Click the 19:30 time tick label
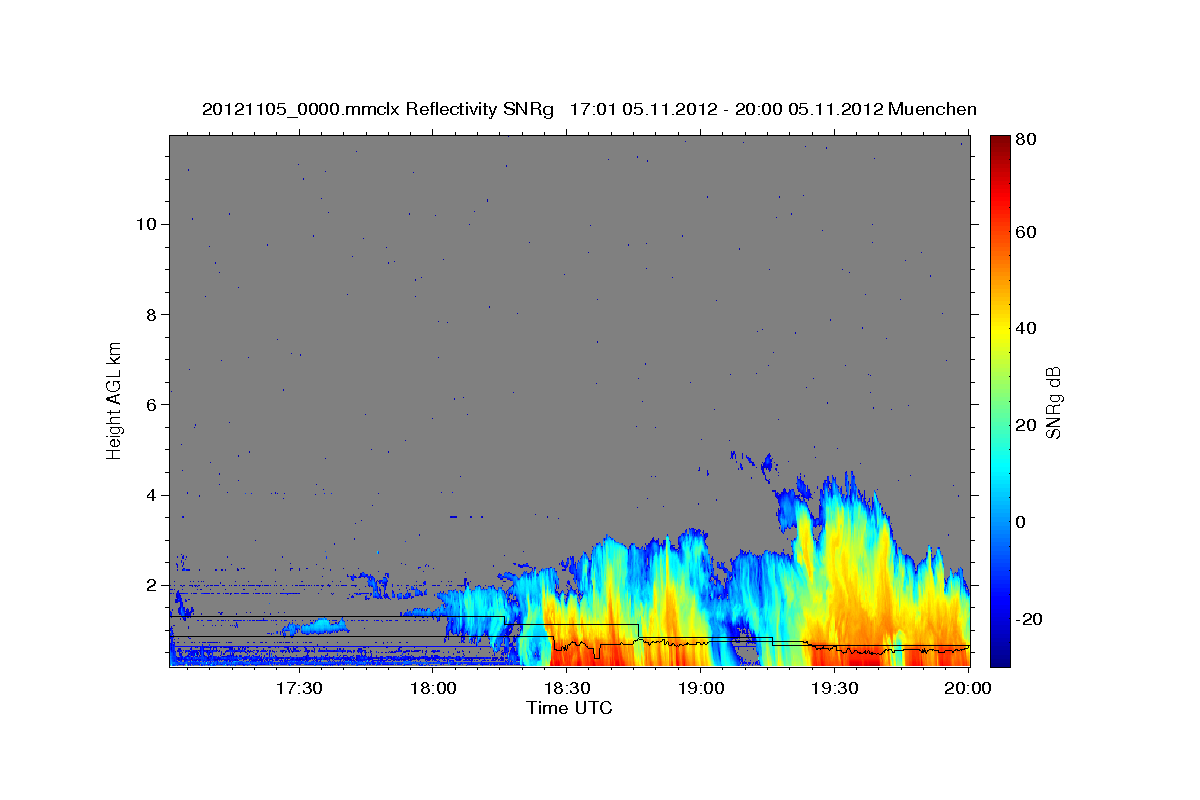This screenshot has height=800, width=1200. click(834, 689)
